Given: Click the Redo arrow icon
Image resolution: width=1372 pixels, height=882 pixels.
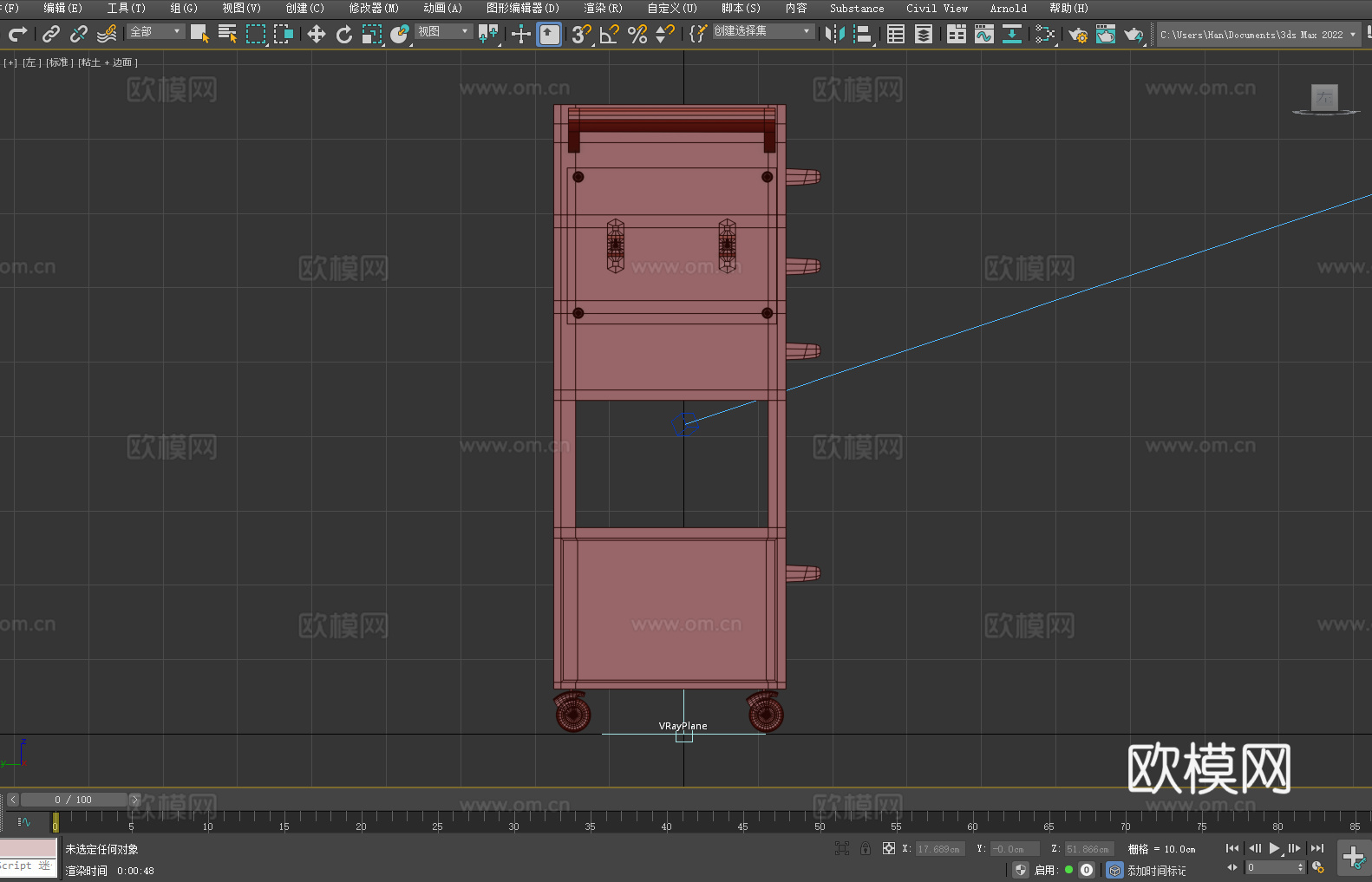Looking at the screenshot, I should tap(17, 34).
